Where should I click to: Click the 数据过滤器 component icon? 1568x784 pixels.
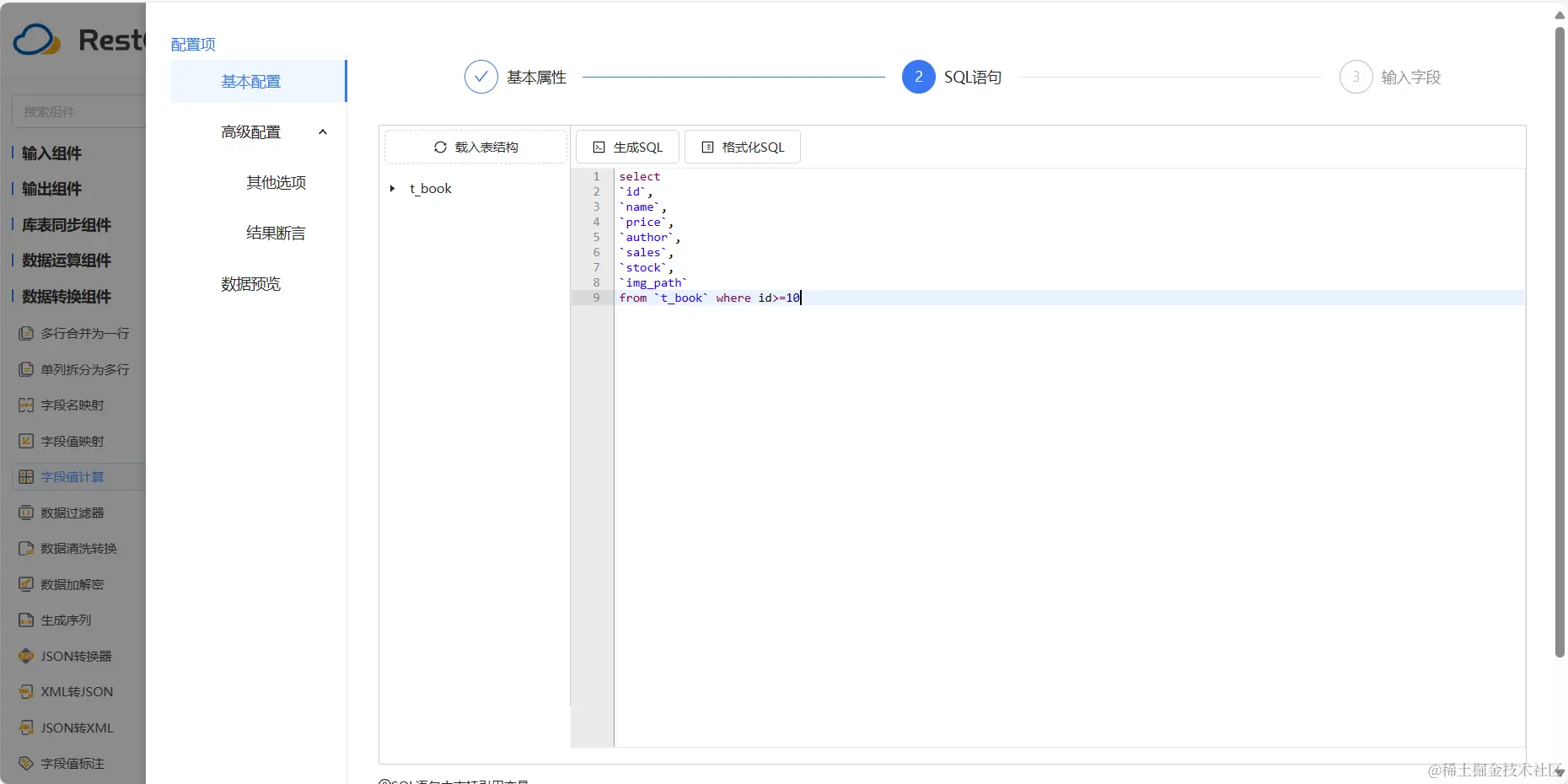pyautogui.click(x=26, y=513)
